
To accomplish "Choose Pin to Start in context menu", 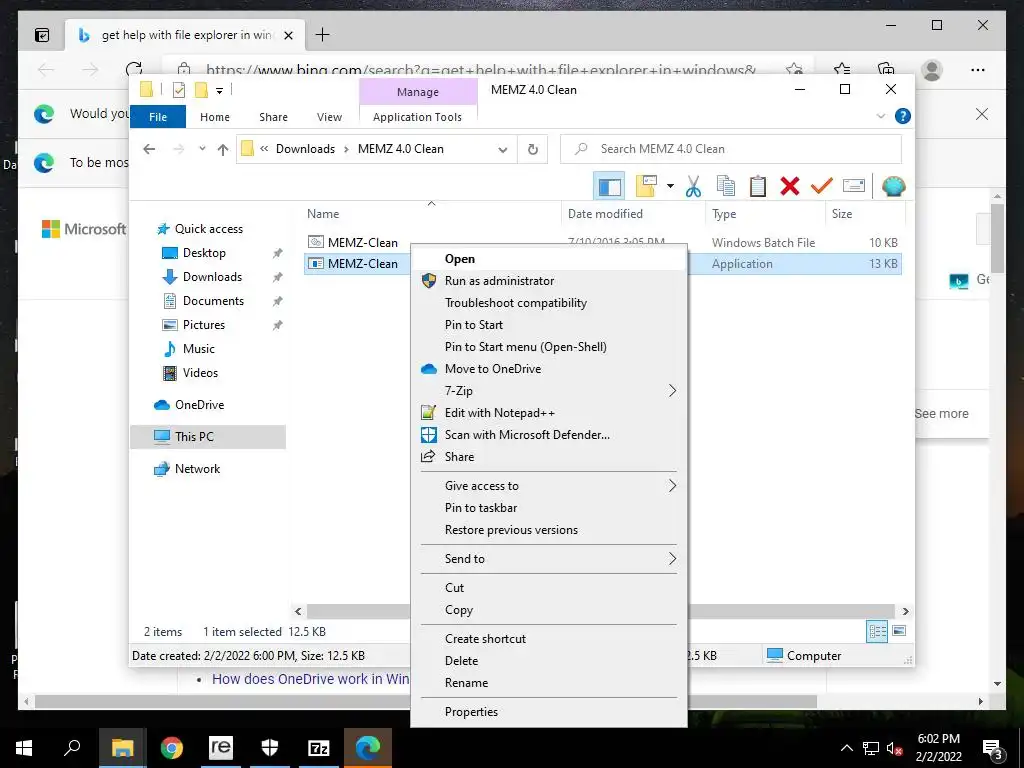I will (549, 325).
